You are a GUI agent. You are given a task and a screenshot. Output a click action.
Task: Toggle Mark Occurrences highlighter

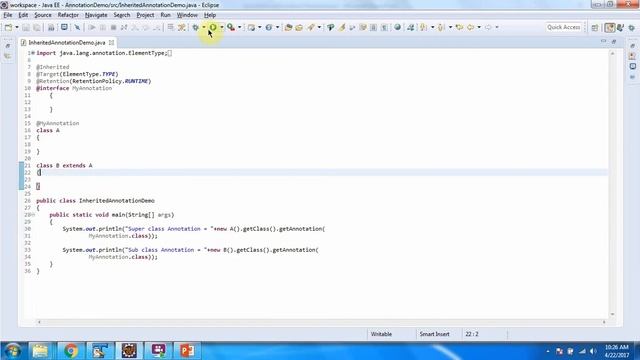point(342,27)
